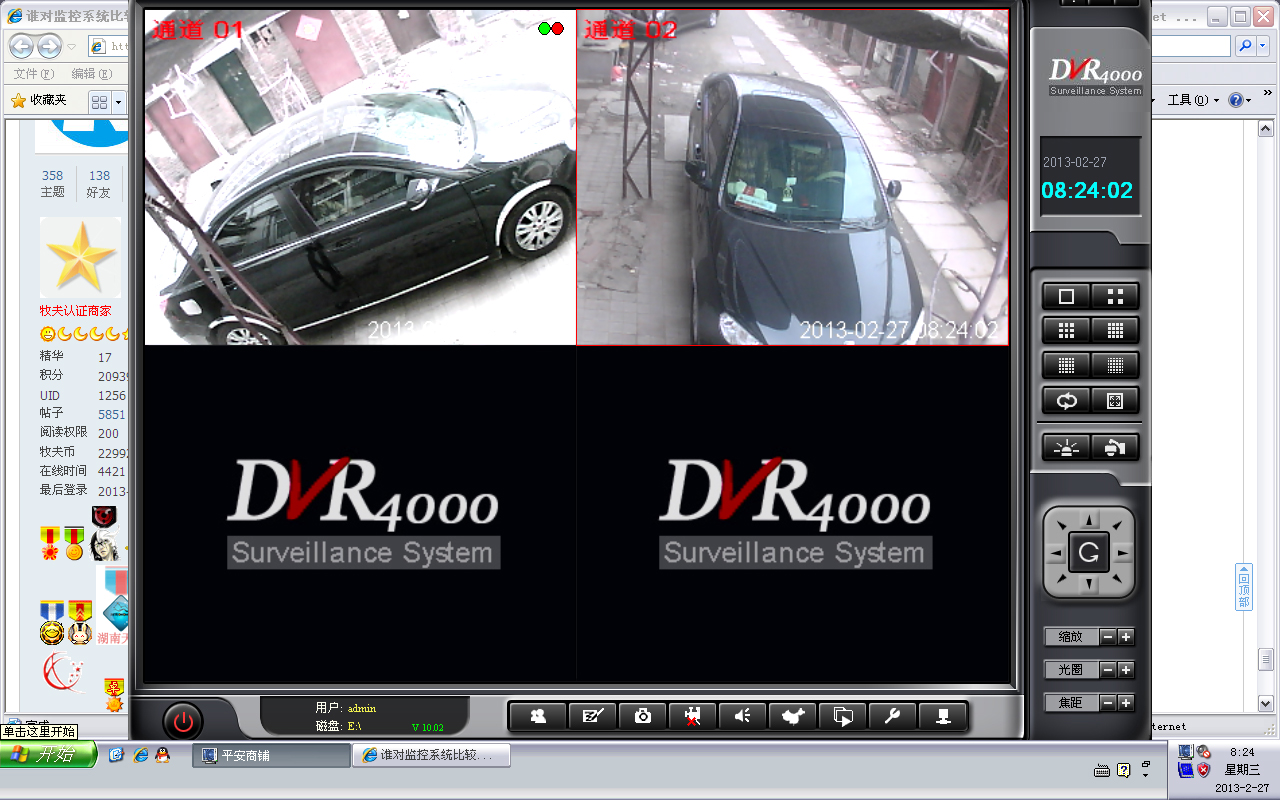Click IE back arrow button
Screen dimensions: 1280x800
pos(21,46)
